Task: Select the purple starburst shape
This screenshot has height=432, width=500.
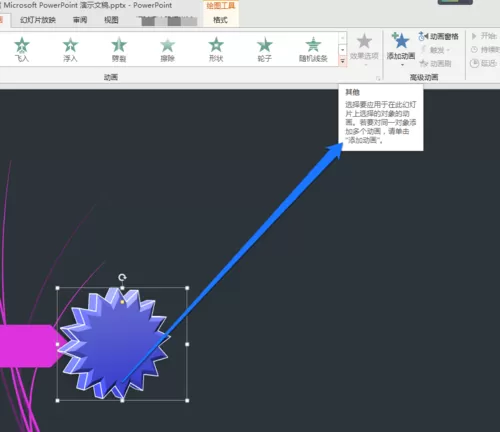Action: click(x=113, y=343)
